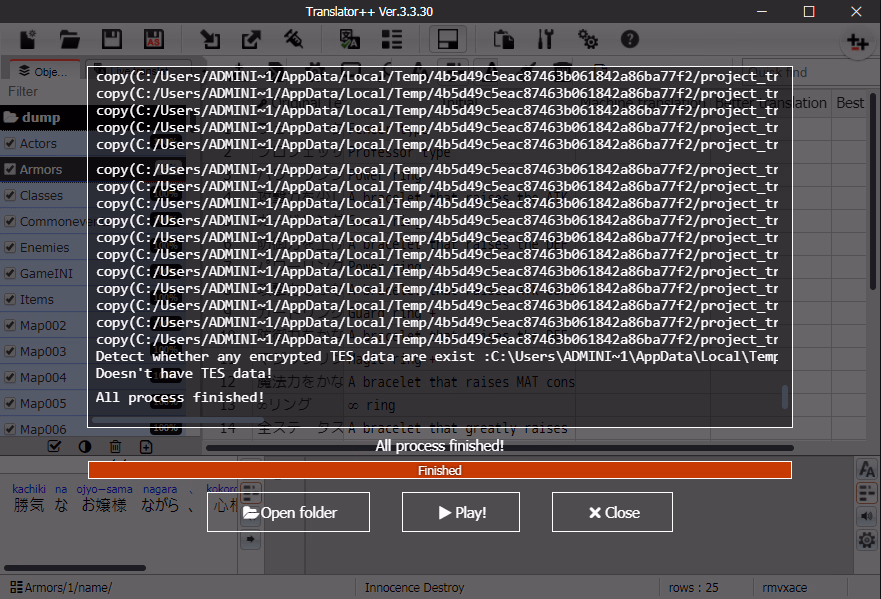Create a new project from the toolbar
881x599 pixels.
(28, 38)
